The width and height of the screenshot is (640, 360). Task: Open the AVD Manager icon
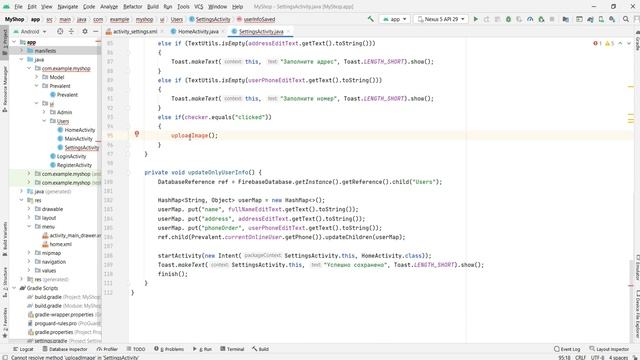601,19
